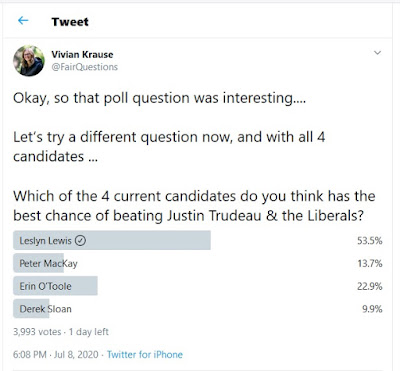Click the Tweet header title
Screen dimensions: 400x371
coord(70,22)
